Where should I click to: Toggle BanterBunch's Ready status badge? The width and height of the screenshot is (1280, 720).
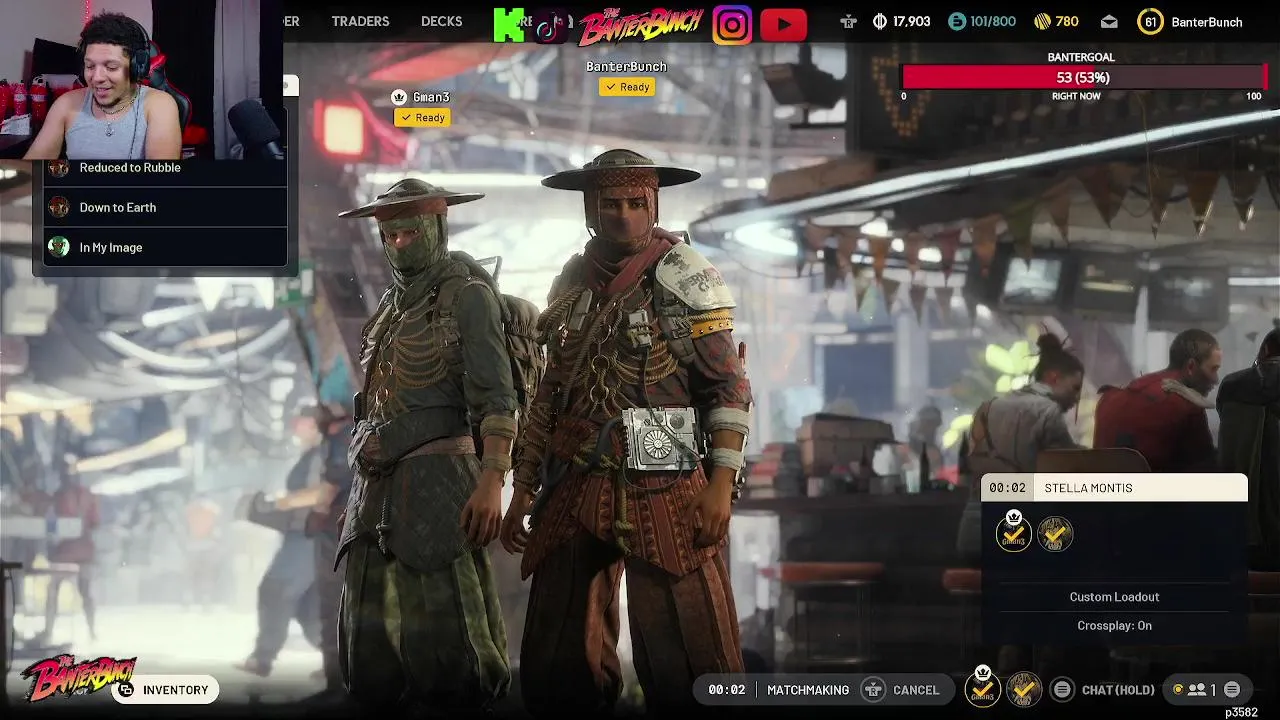click(627, 87)
